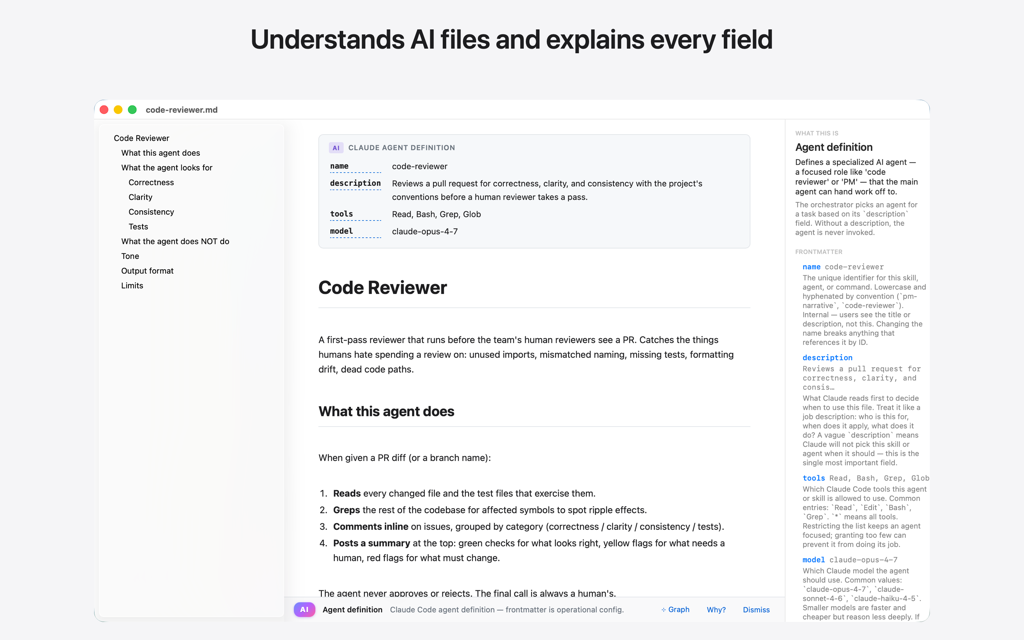Click the CLAUDE AGENT DEFINITION card title
Viewport: 1024px width, 640px height.
[x=402, y=148]
